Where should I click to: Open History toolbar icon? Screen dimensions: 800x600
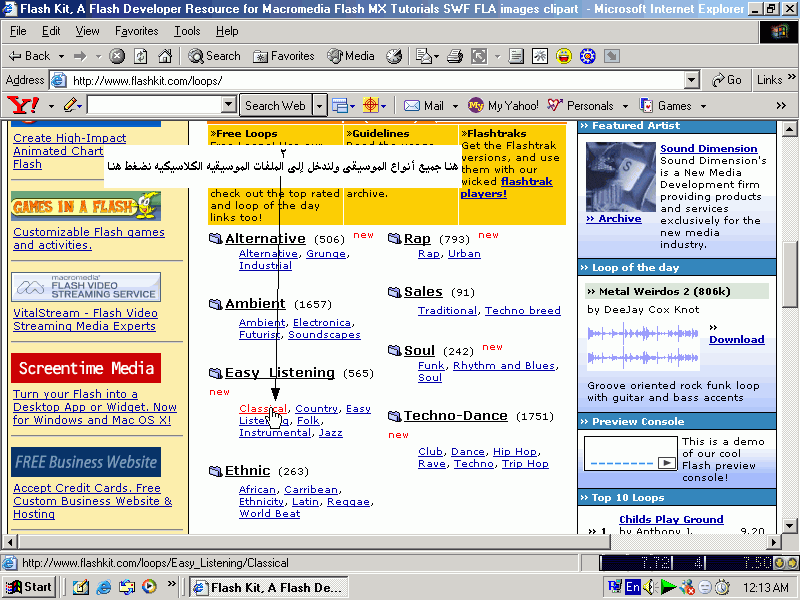click(393, 56)
